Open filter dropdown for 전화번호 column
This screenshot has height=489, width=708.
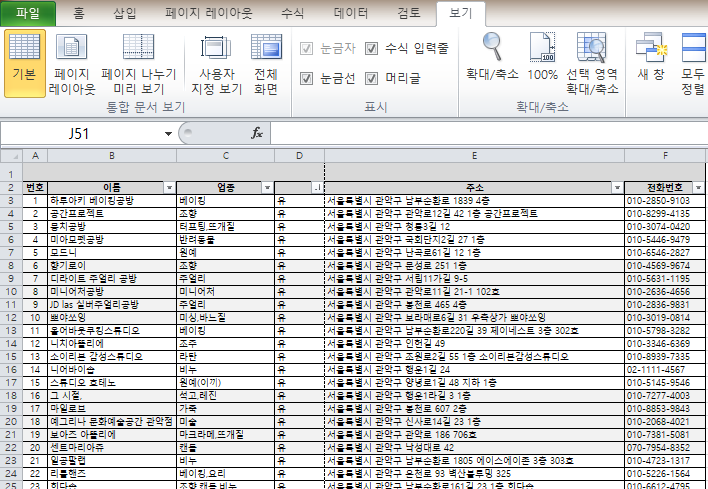[x=699, y=188]
